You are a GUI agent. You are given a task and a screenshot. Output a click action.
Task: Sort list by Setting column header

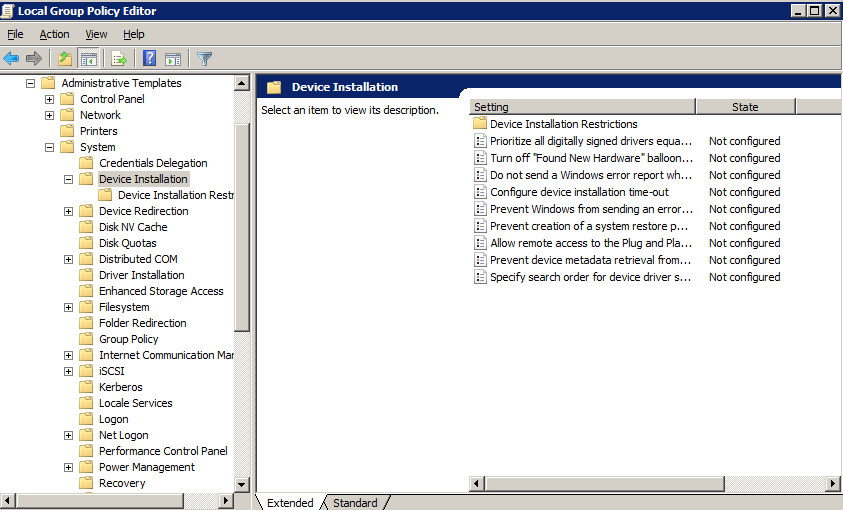(582, 107)
